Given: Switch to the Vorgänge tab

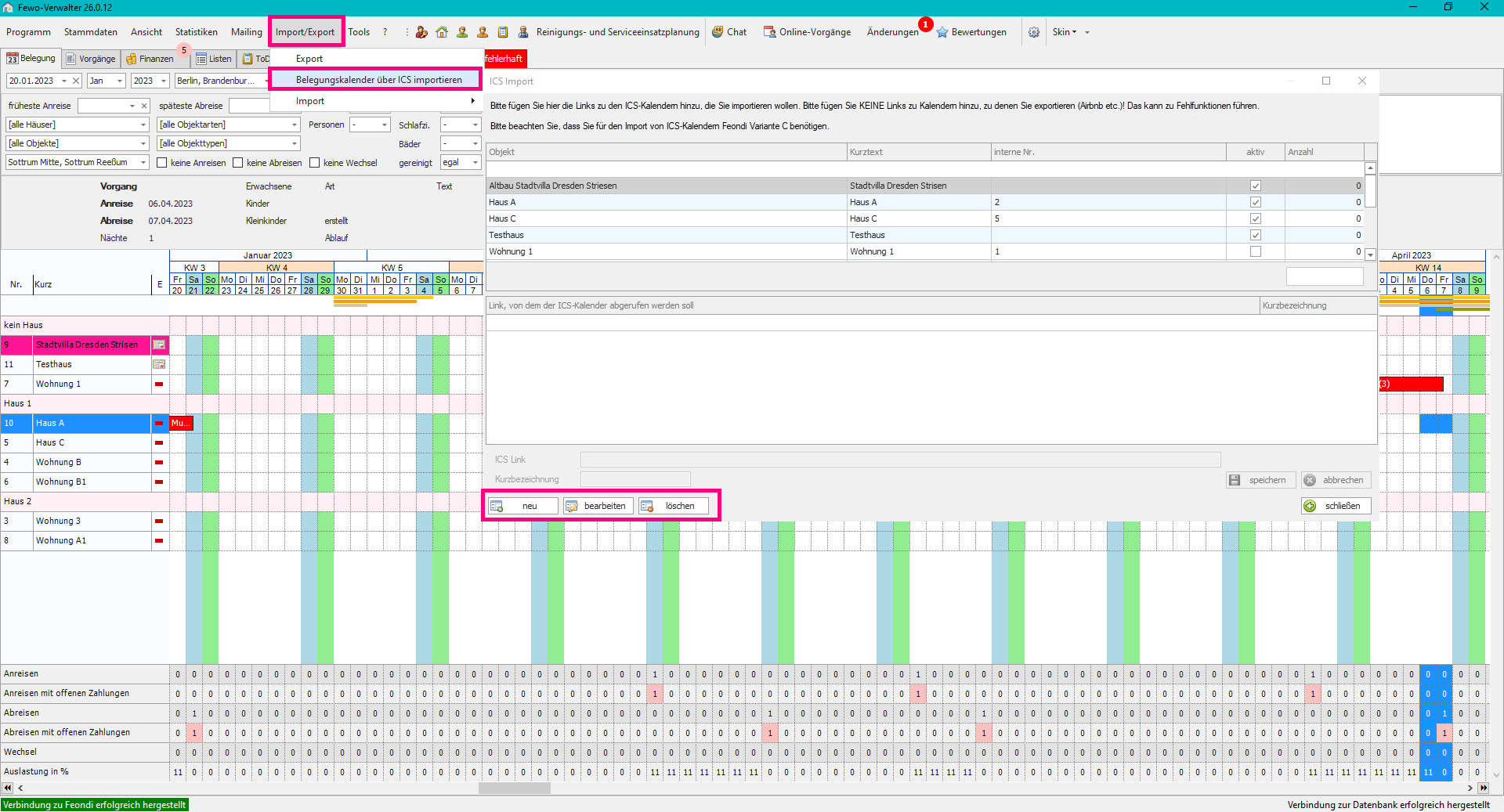Looking at the screenshot, I should [x=92, y=59].
